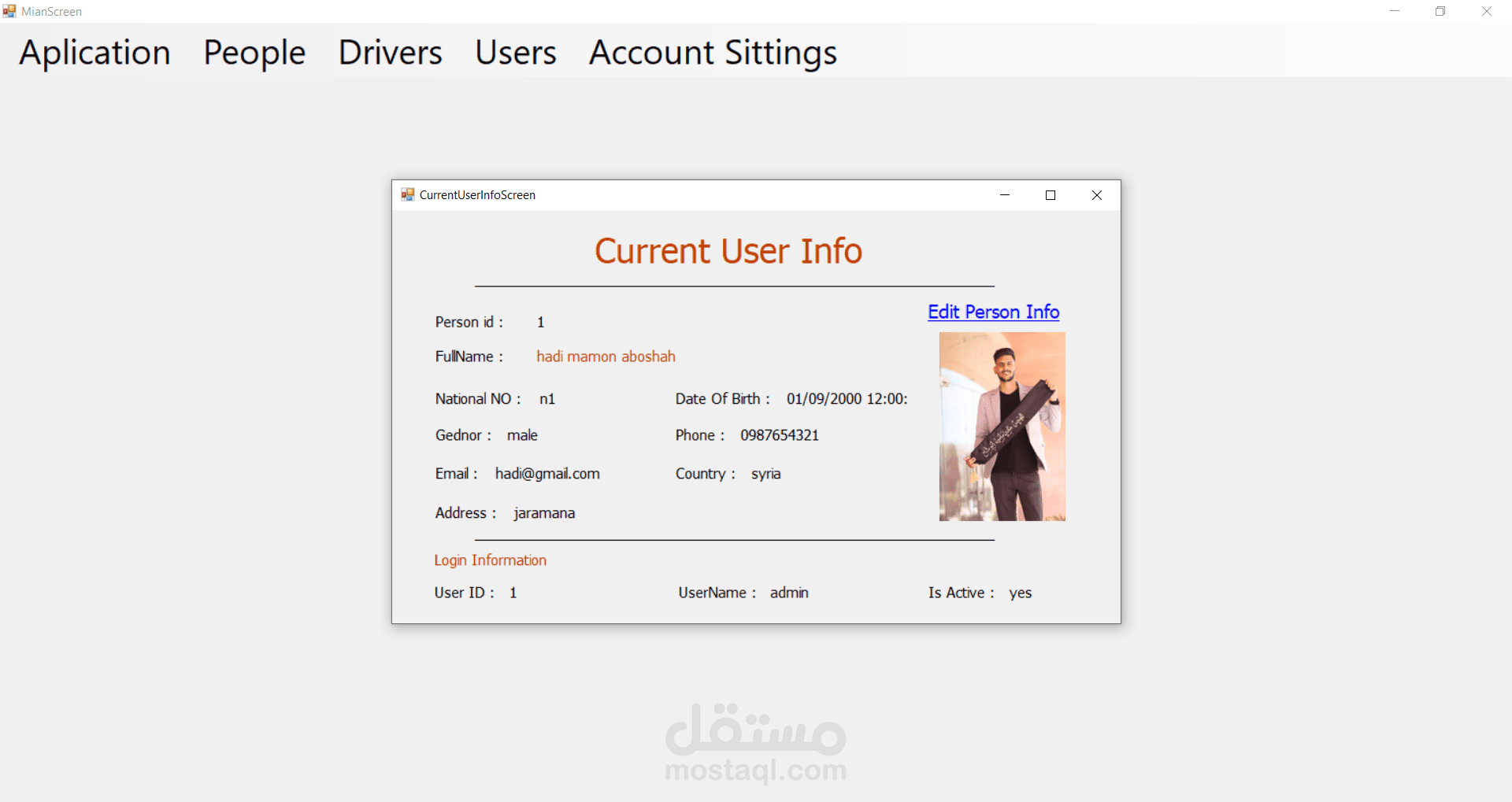The width and height of the screenshot is (1512, 802).
Task: Close the MianScreen main window
Action: (1487, 11)
